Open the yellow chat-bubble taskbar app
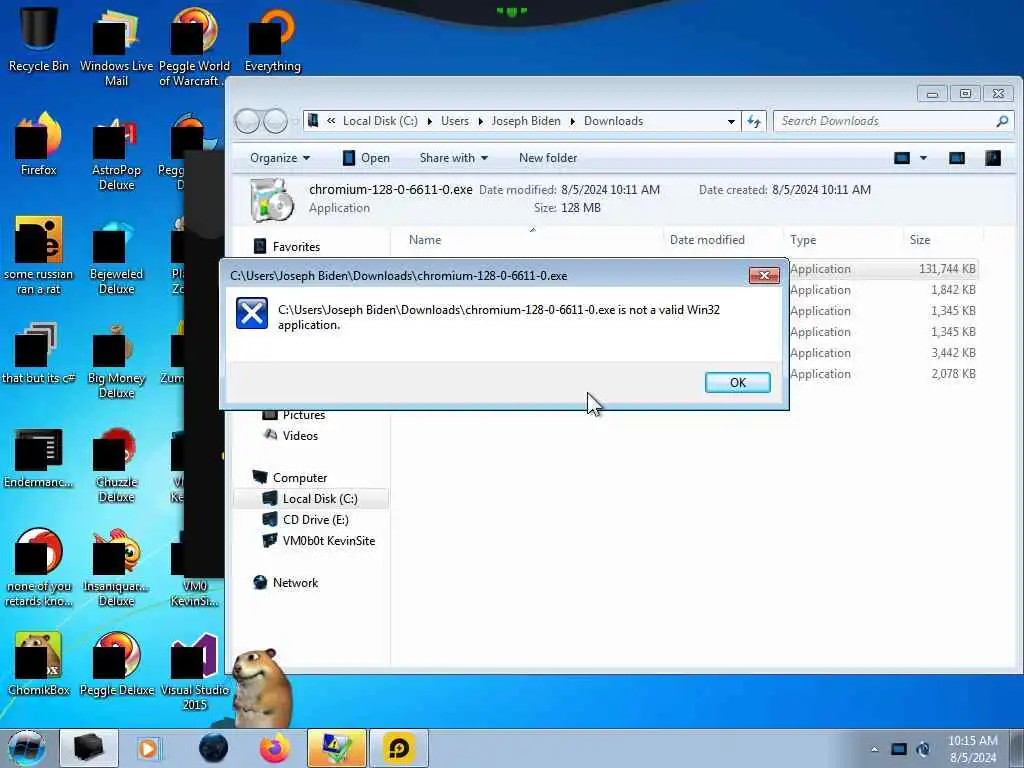This screenshot has height=768, width=1024. [398, 748]
